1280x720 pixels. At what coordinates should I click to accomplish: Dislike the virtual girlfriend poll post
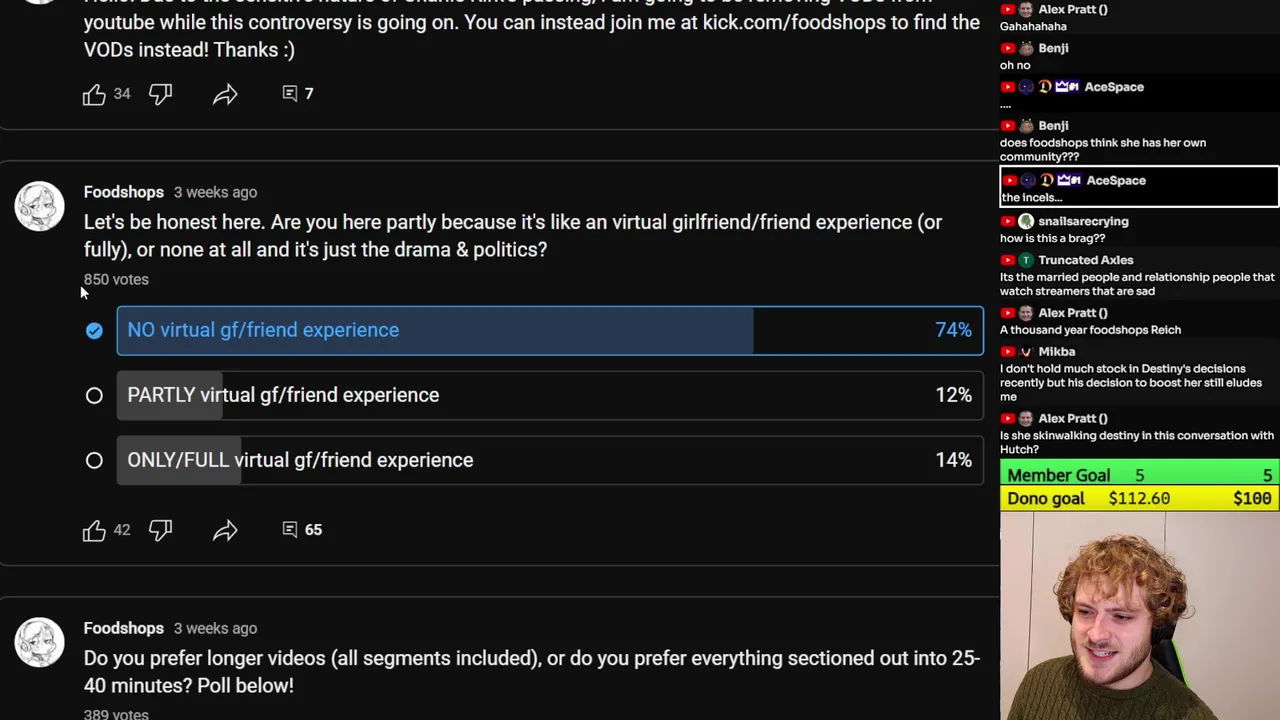pos(160,530)
